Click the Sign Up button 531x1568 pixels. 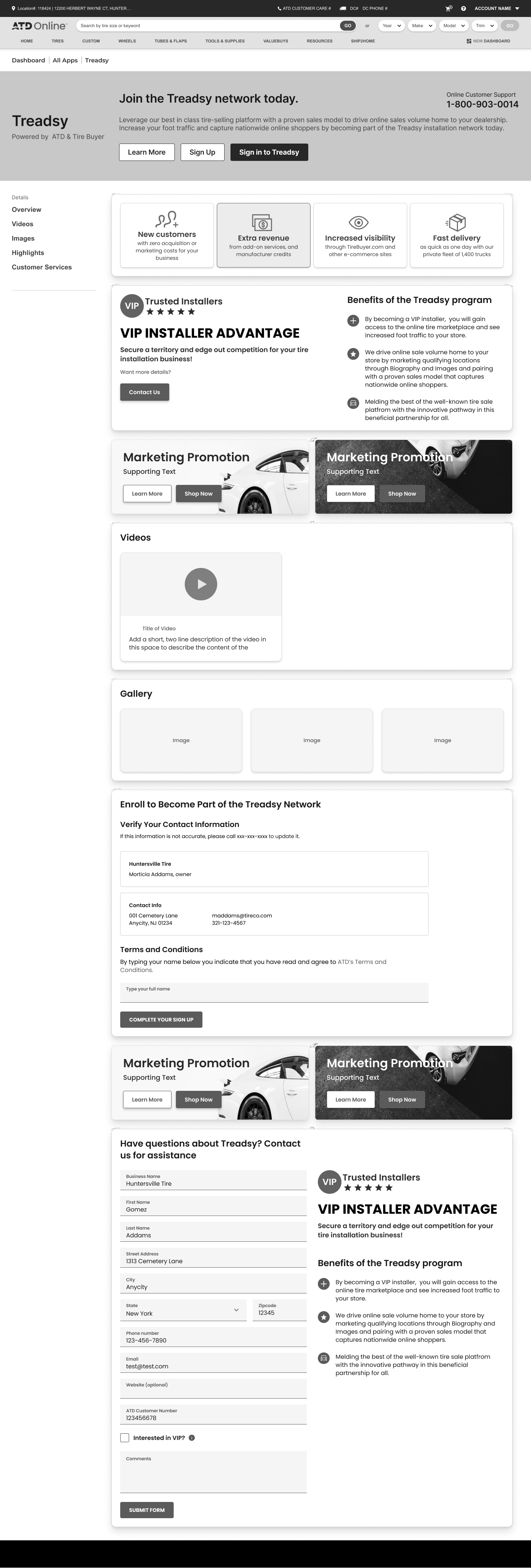[x=202, y=152]
